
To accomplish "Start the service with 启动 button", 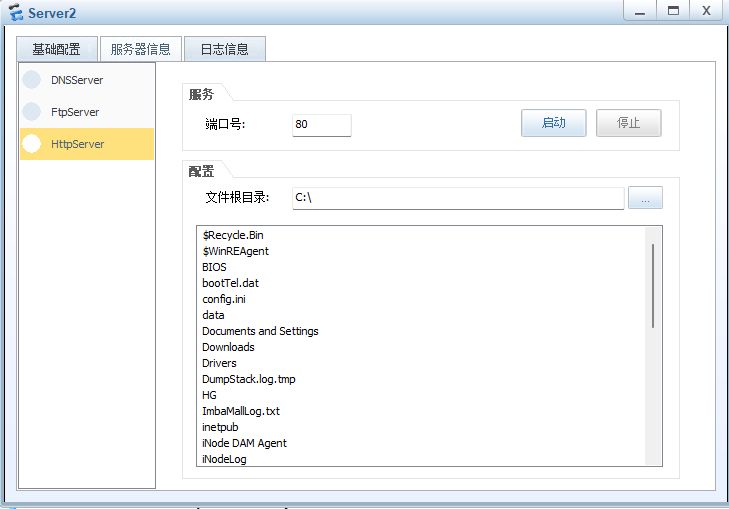I will click(553, 123).
